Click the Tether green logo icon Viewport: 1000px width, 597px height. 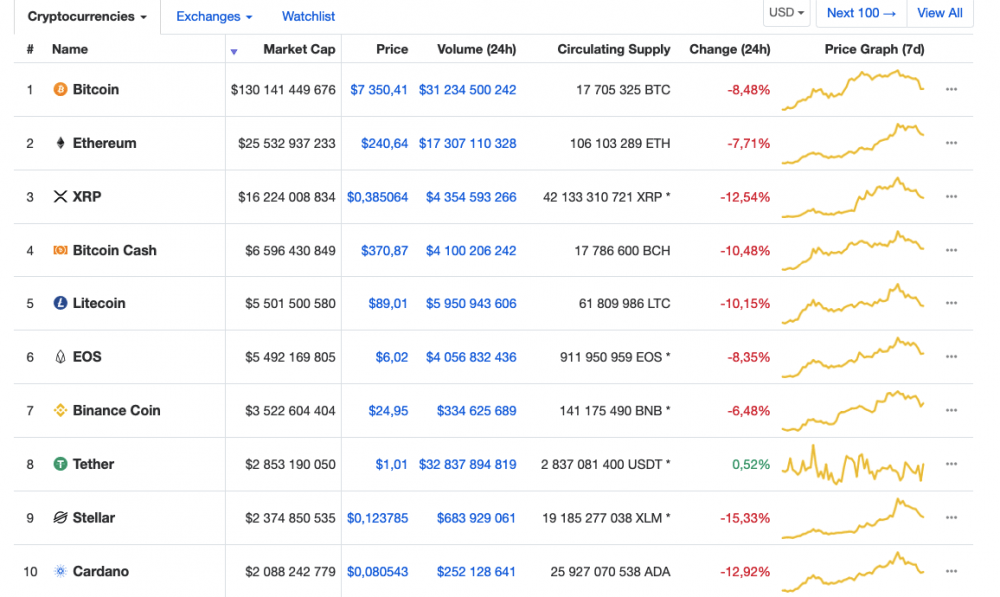point(60,464)
